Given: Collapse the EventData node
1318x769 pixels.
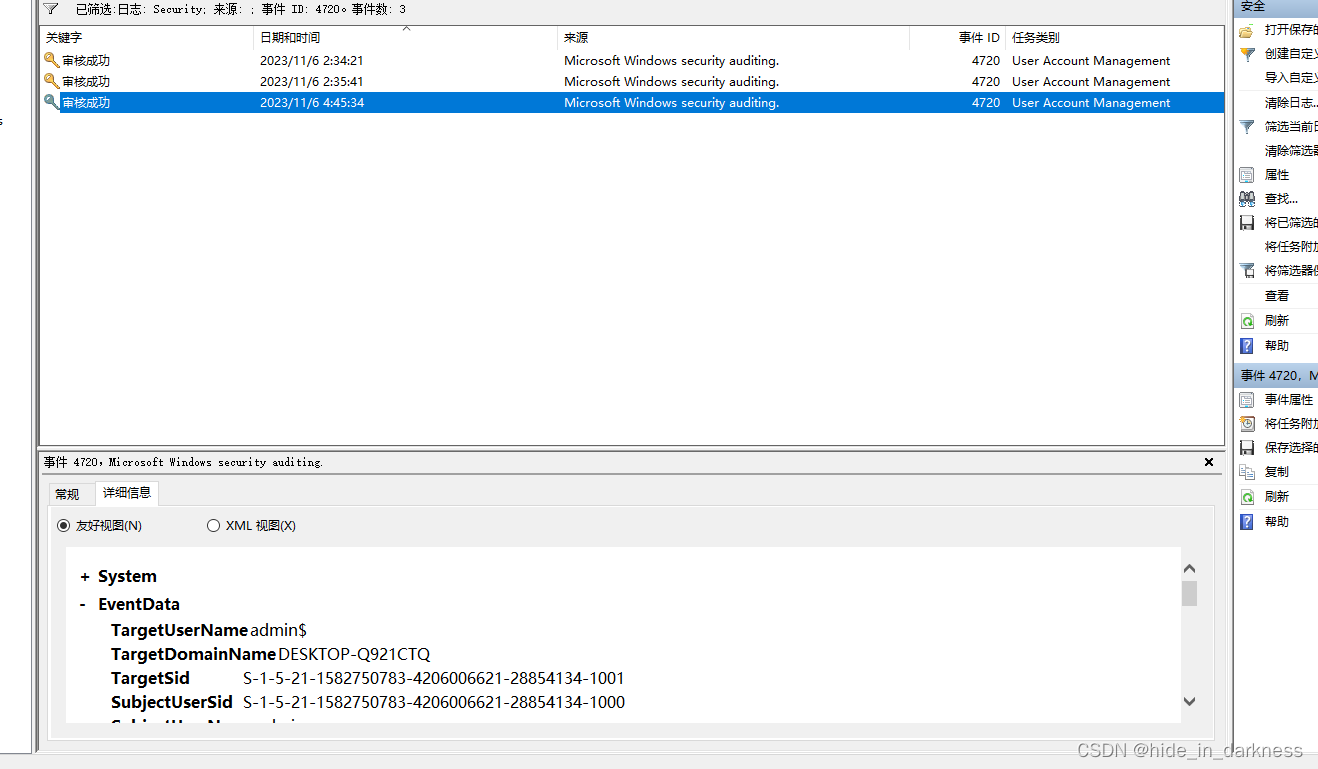Looking at the screenshot, I should coord(85,605).
